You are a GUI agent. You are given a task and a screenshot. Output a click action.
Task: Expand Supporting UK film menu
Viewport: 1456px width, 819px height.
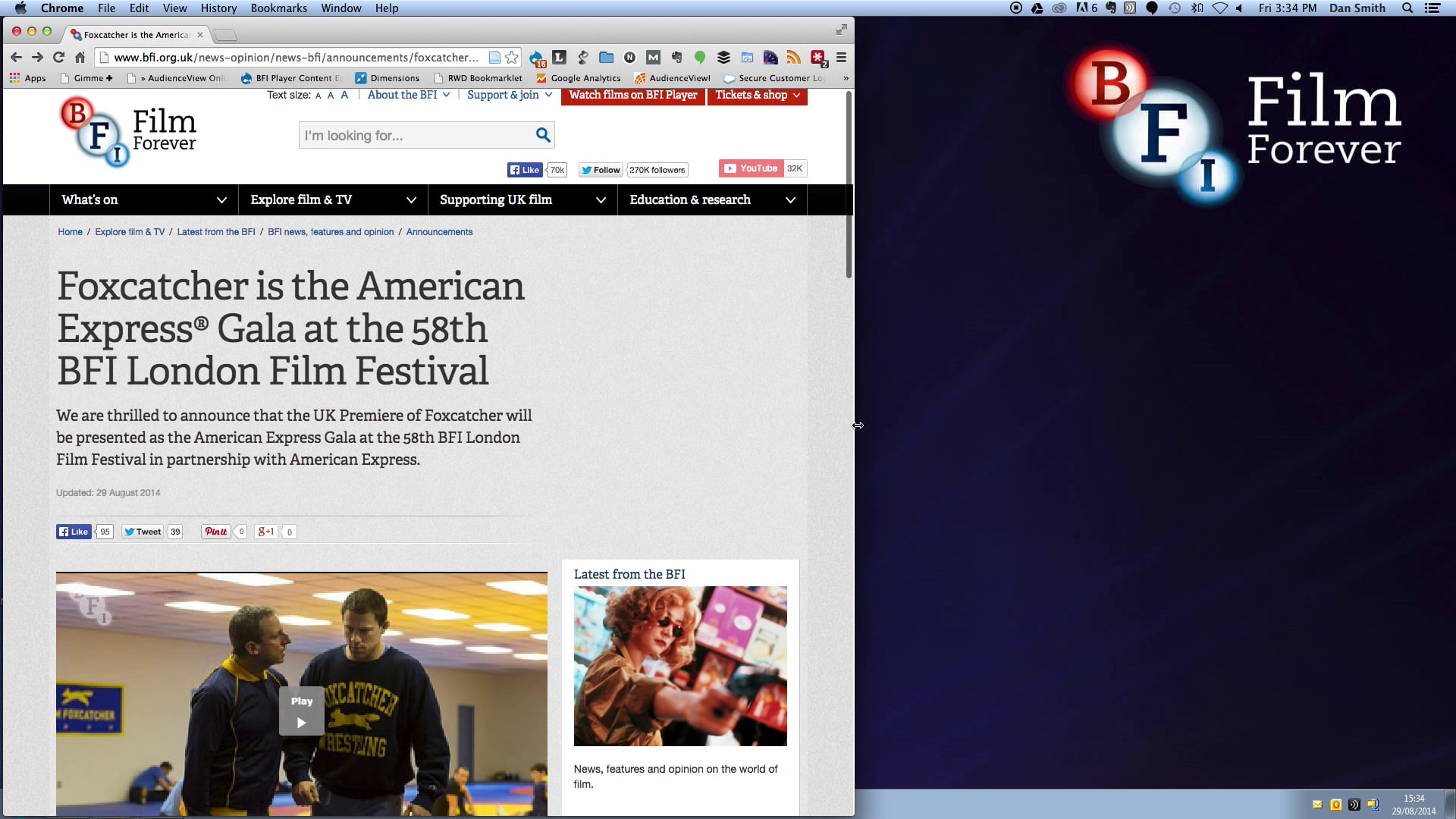tap(522, 199)
